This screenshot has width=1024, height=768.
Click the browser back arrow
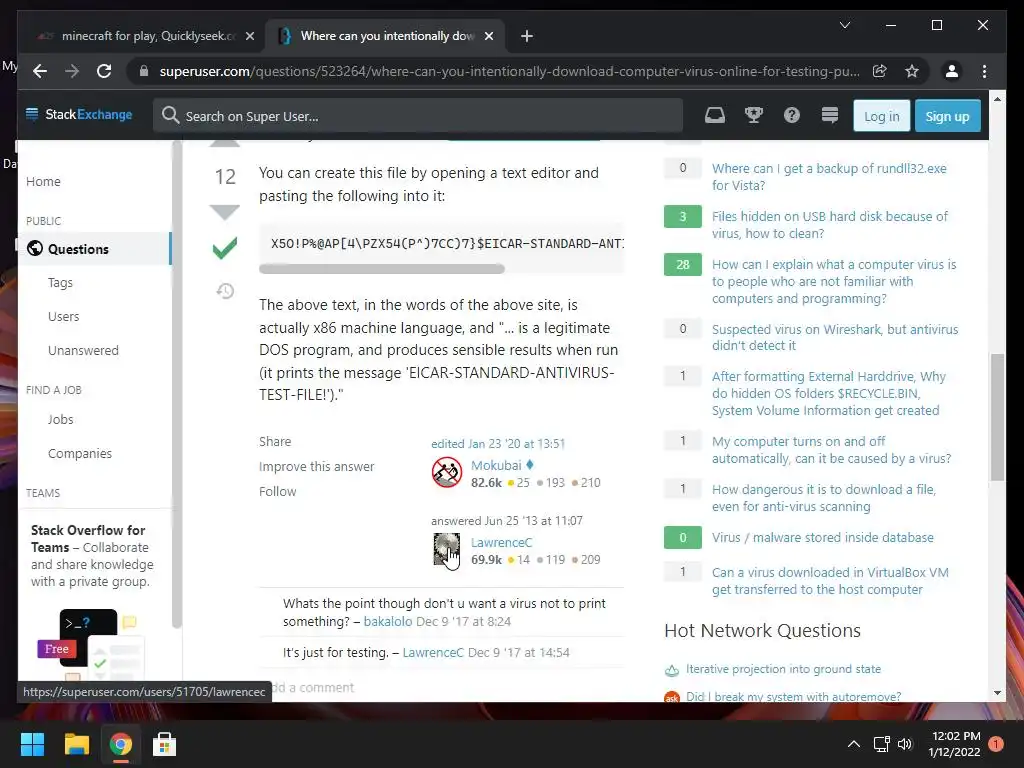tap(40, 71)
